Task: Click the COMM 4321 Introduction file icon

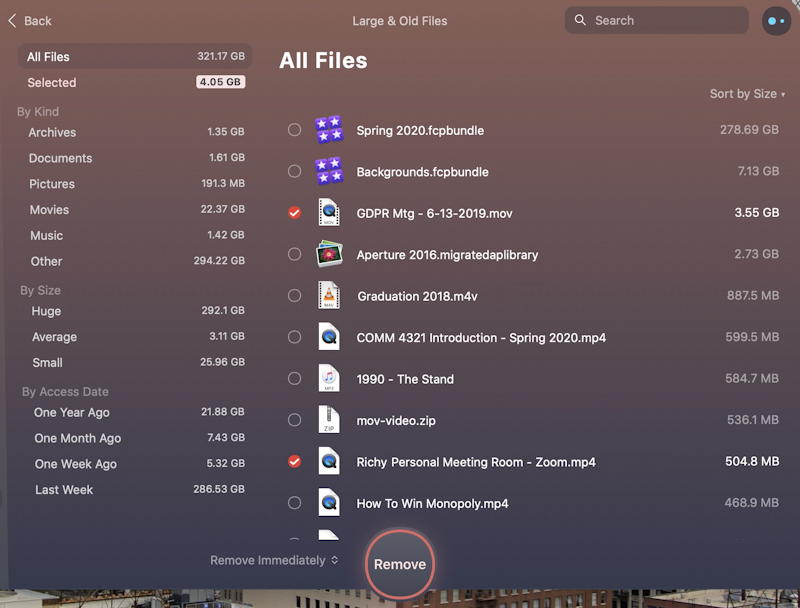Action: click(329, 337)
